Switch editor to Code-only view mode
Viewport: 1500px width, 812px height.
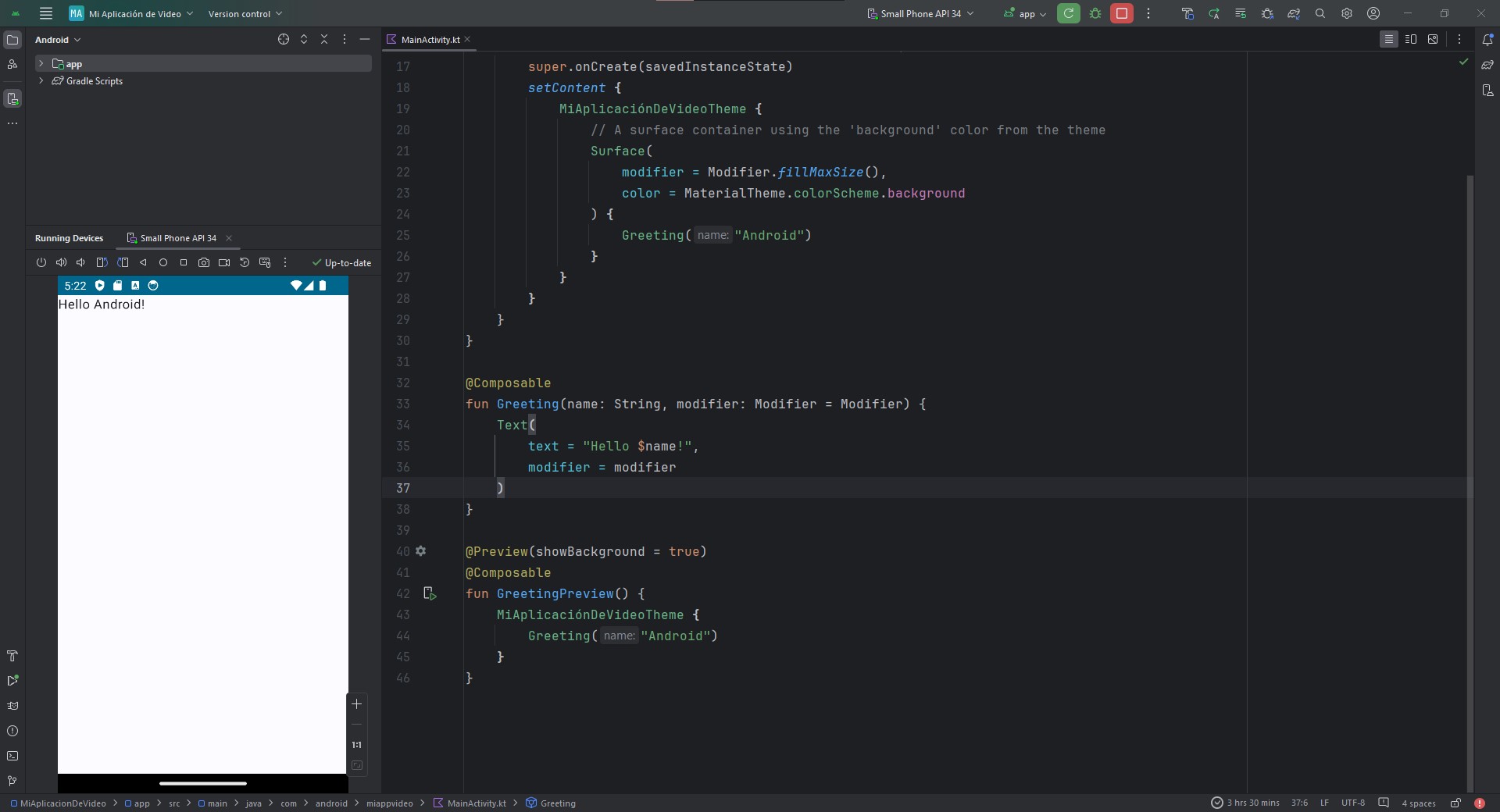[1388, 39]
